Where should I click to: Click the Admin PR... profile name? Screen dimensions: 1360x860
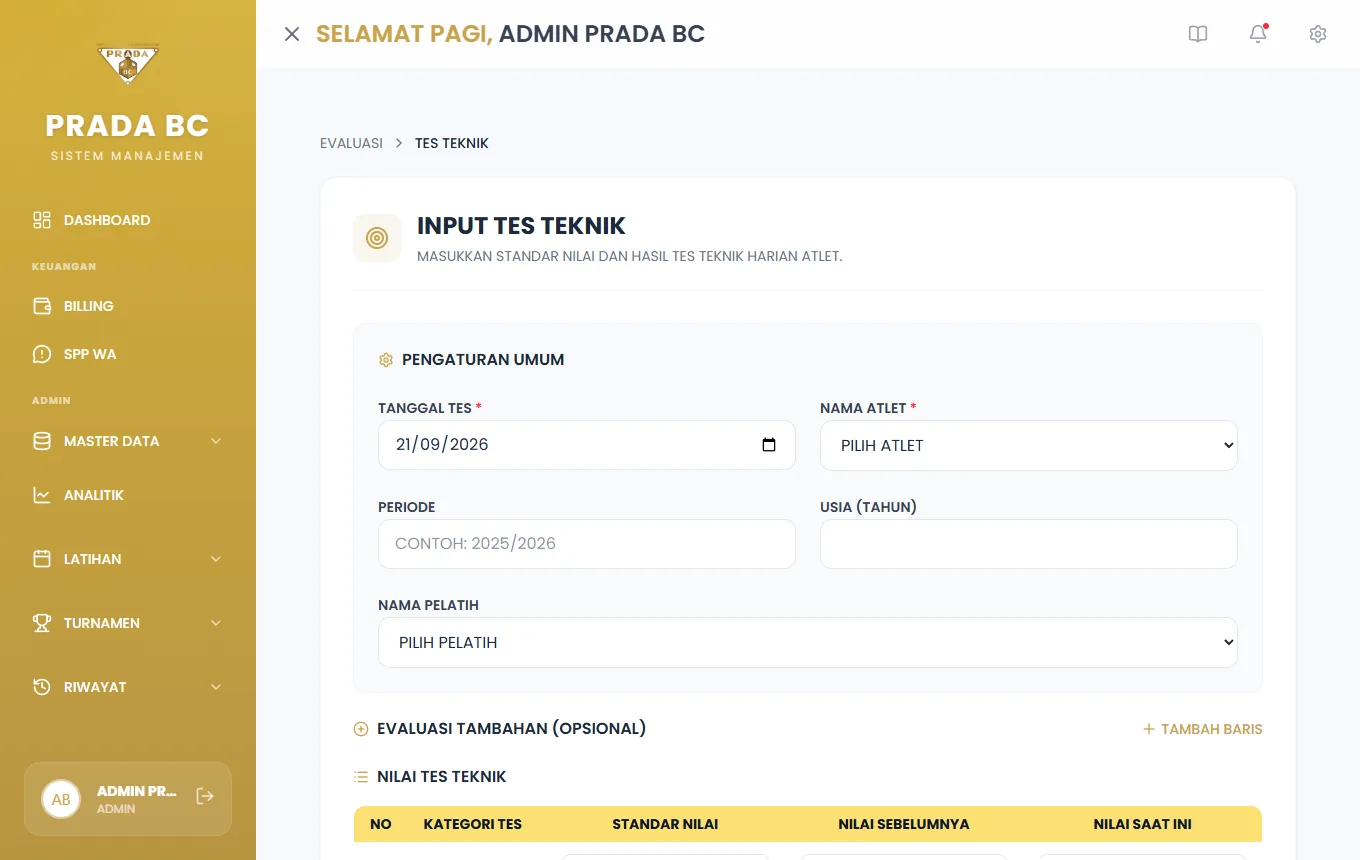(x=137, y=791)
